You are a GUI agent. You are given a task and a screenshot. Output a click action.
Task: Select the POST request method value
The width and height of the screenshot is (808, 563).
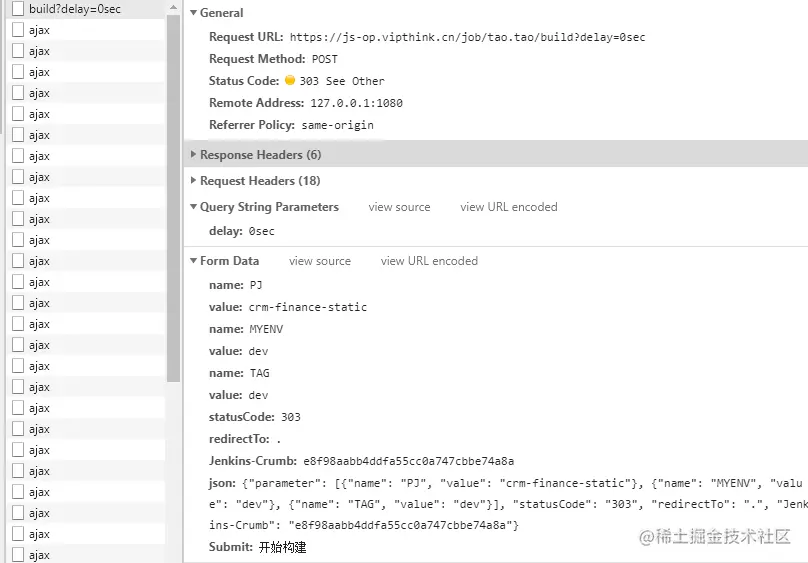pyautogui.click(x=325, y=59)
